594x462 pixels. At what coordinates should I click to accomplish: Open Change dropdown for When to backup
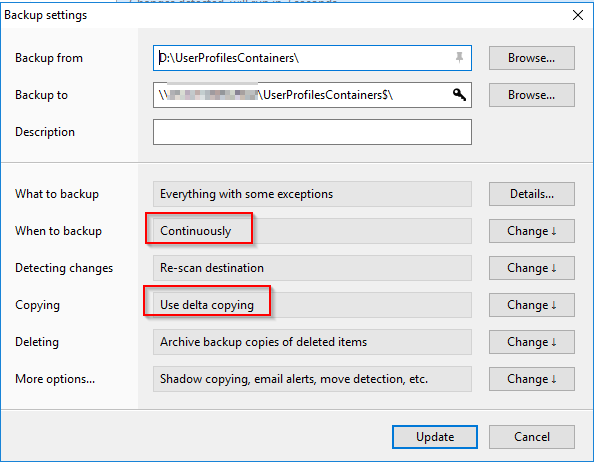pyautogui.click(x=531, y=231)
